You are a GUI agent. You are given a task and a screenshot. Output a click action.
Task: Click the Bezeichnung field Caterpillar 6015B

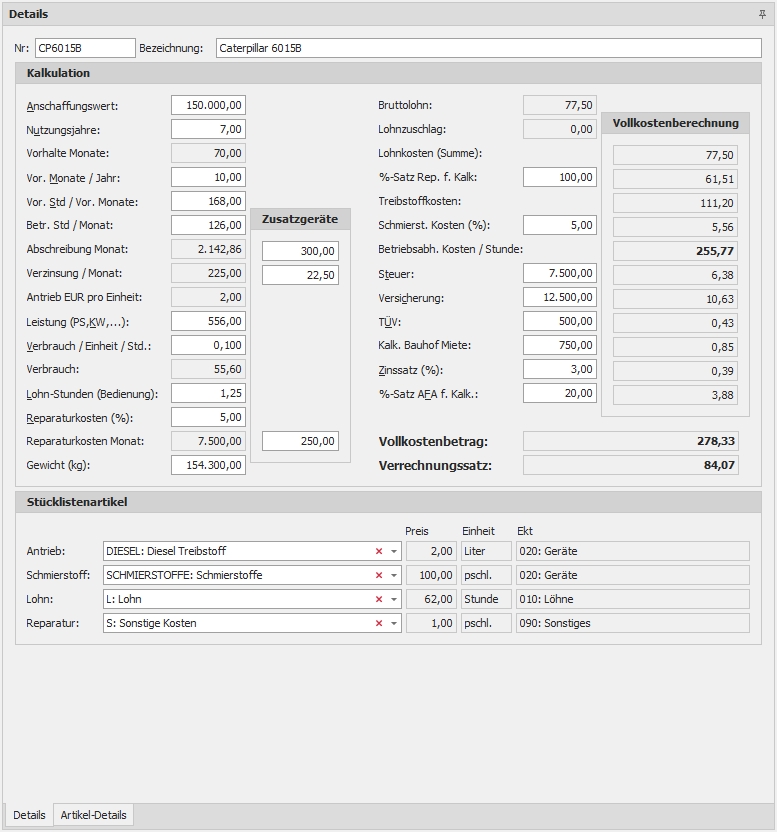click(488, 48)
